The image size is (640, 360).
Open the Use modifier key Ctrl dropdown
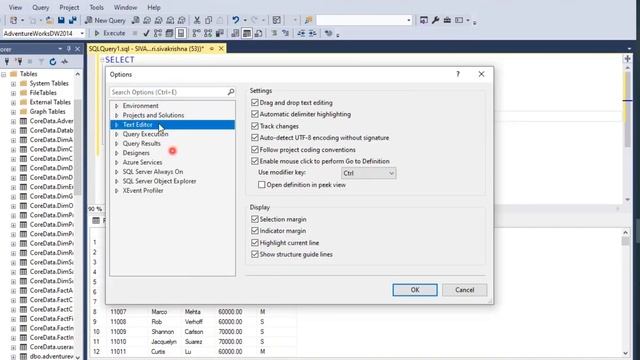[368, 173]
